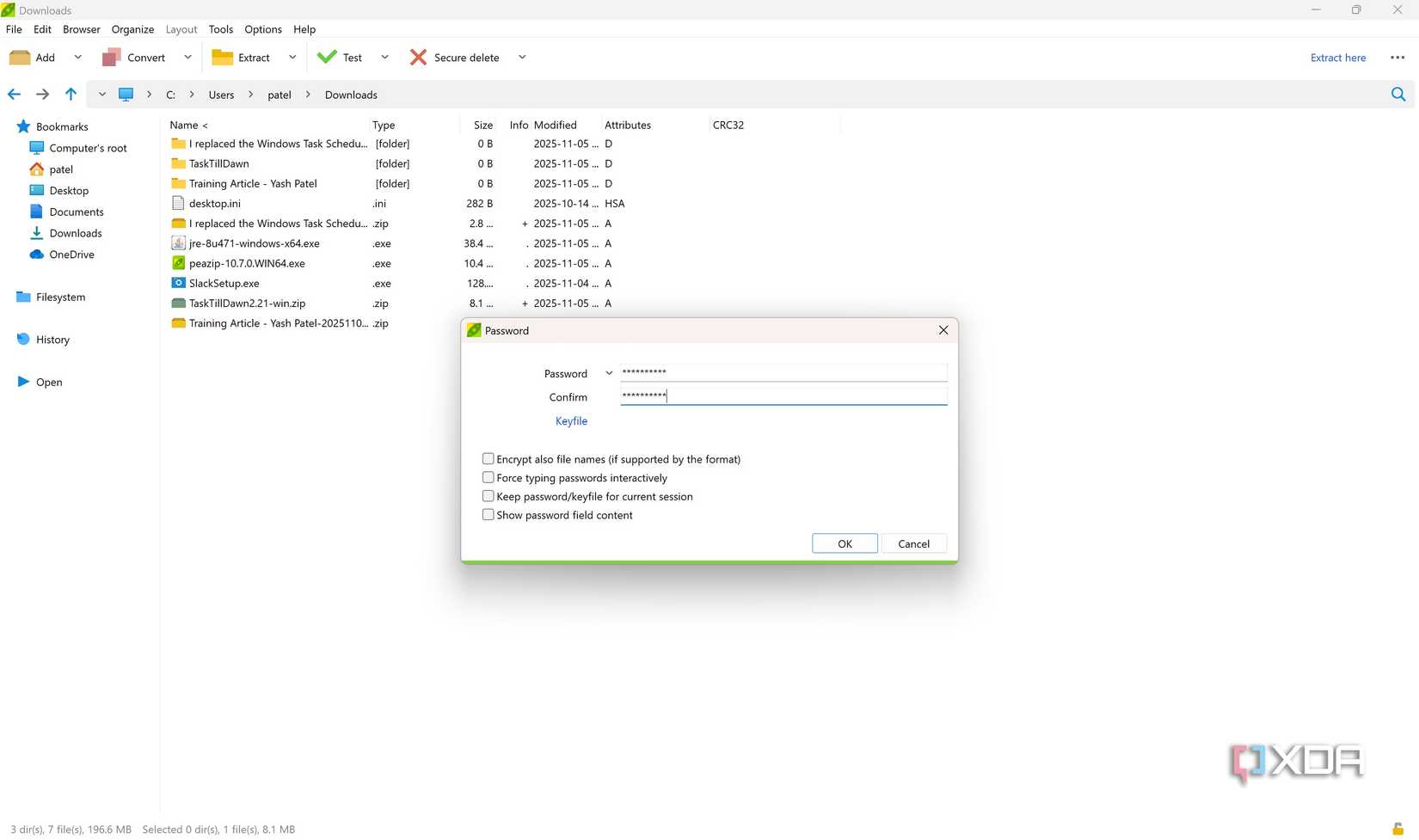Open the search in PeaZip
The height and width of the screenshot is (840, 1419).
pos(1397,95)
